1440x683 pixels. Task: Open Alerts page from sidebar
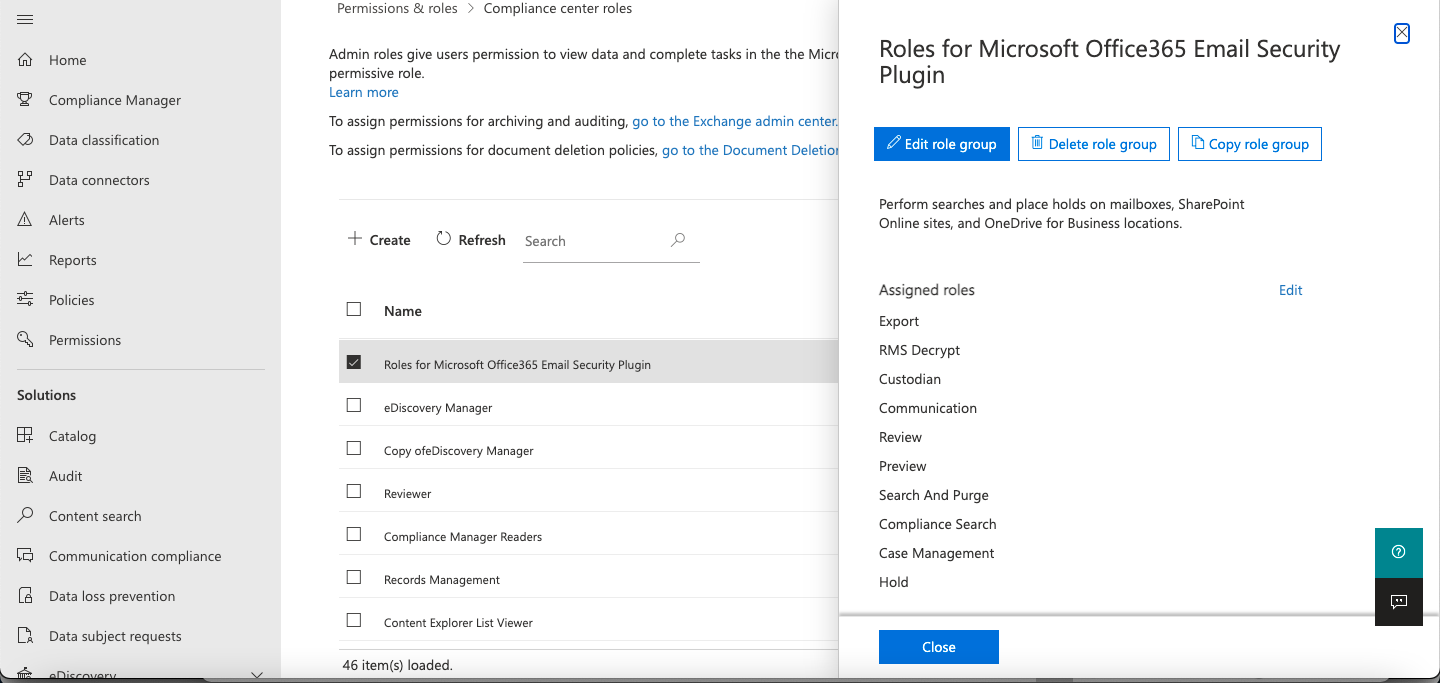coord(67,220)
